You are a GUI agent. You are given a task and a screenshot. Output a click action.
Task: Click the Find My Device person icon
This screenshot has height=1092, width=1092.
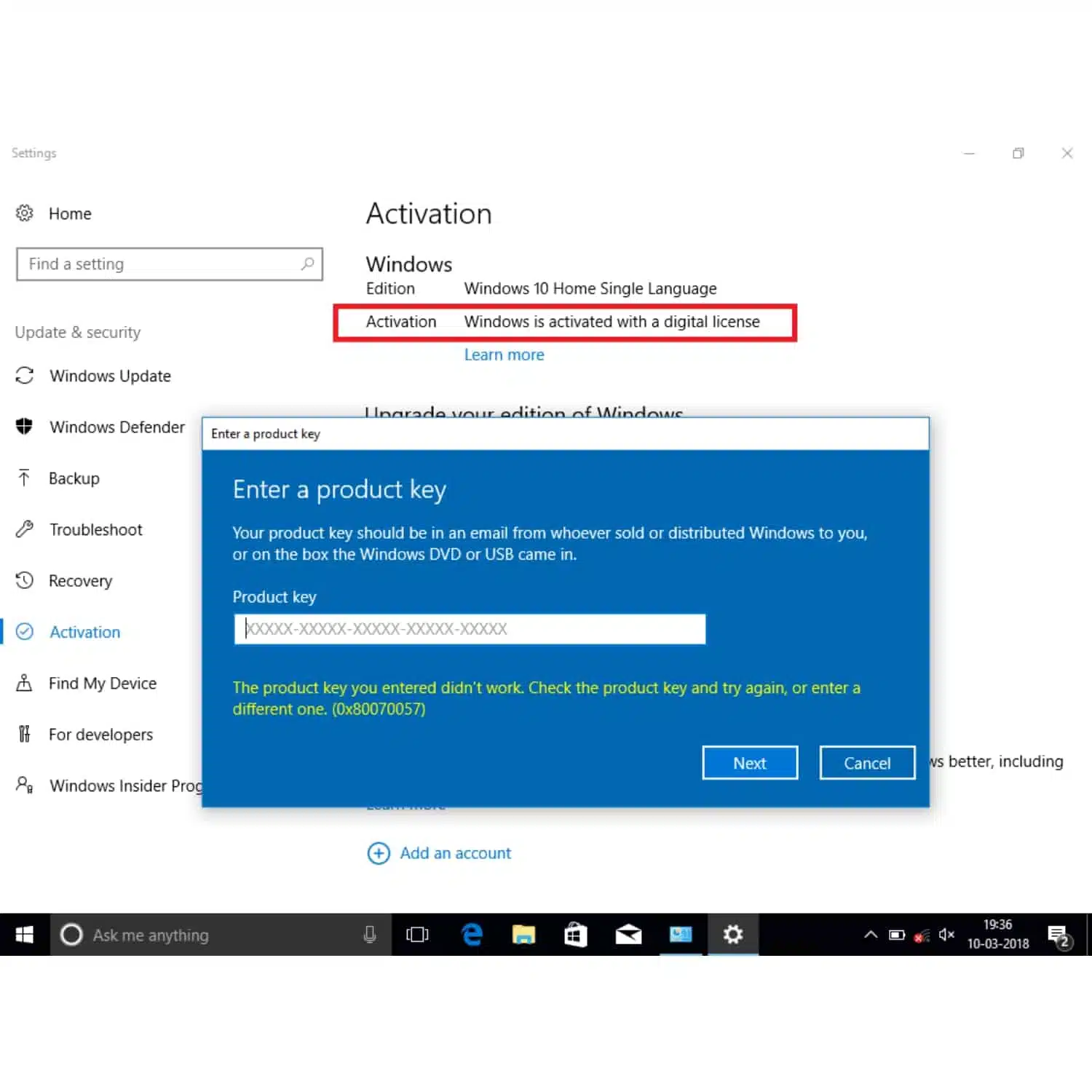coord(24,683)
